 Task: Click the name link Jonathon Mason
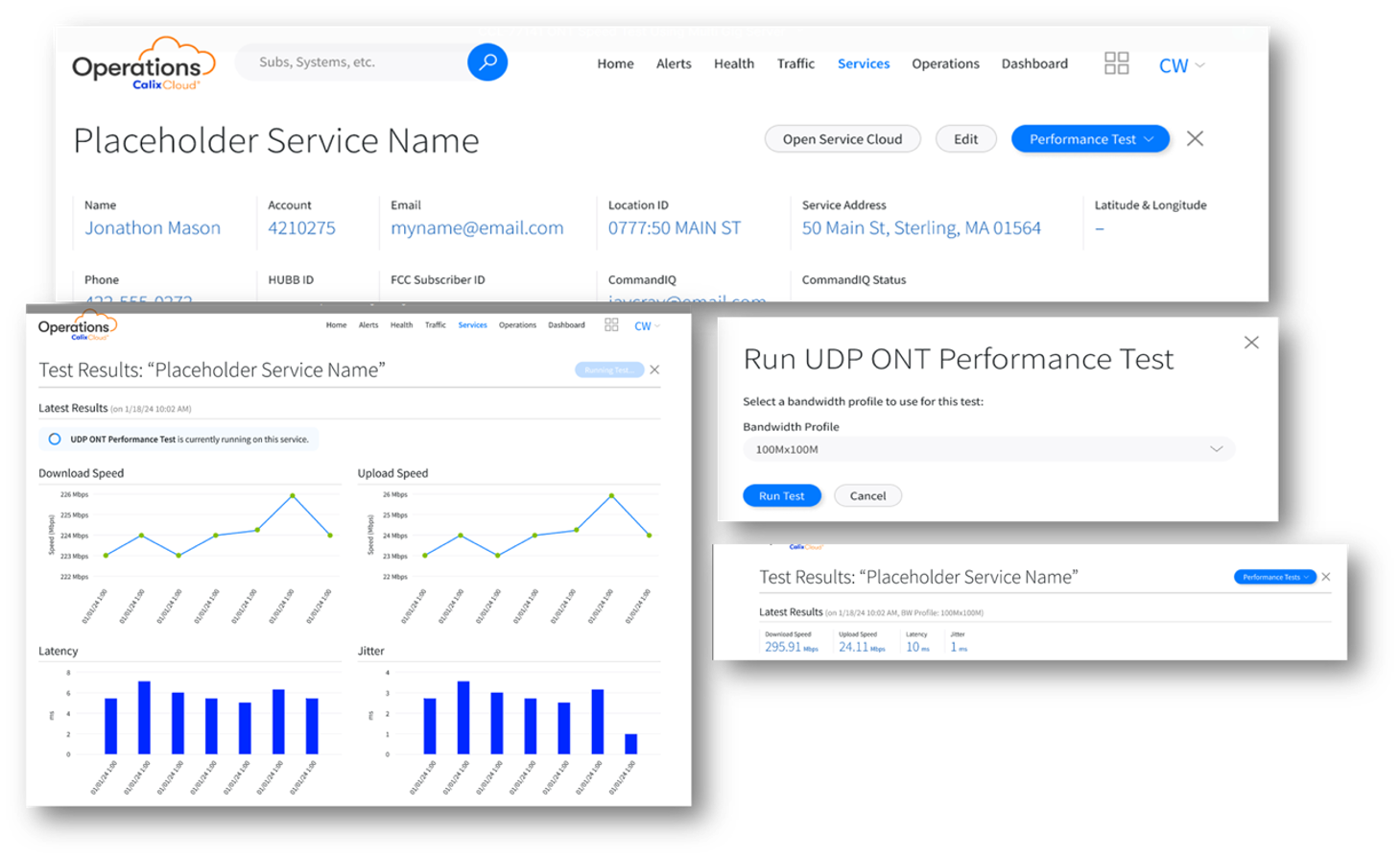click(x=153, y=228)
